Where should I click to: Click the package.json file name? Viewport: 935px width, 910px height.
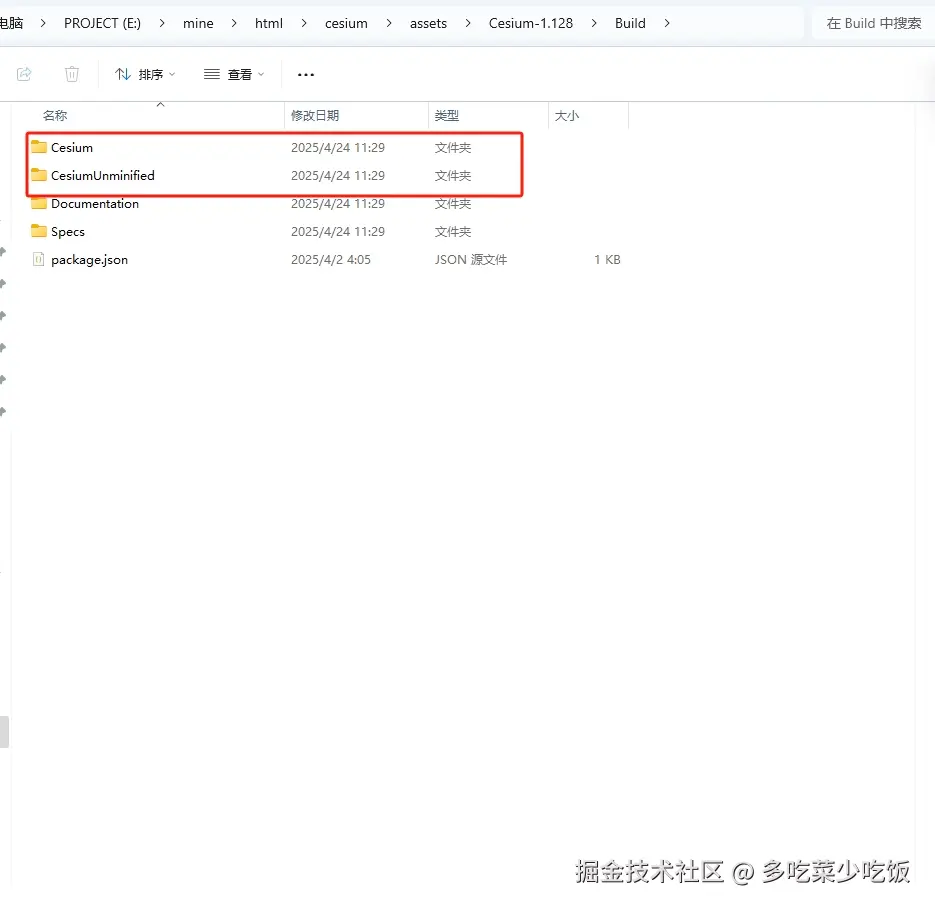(89, 259)
